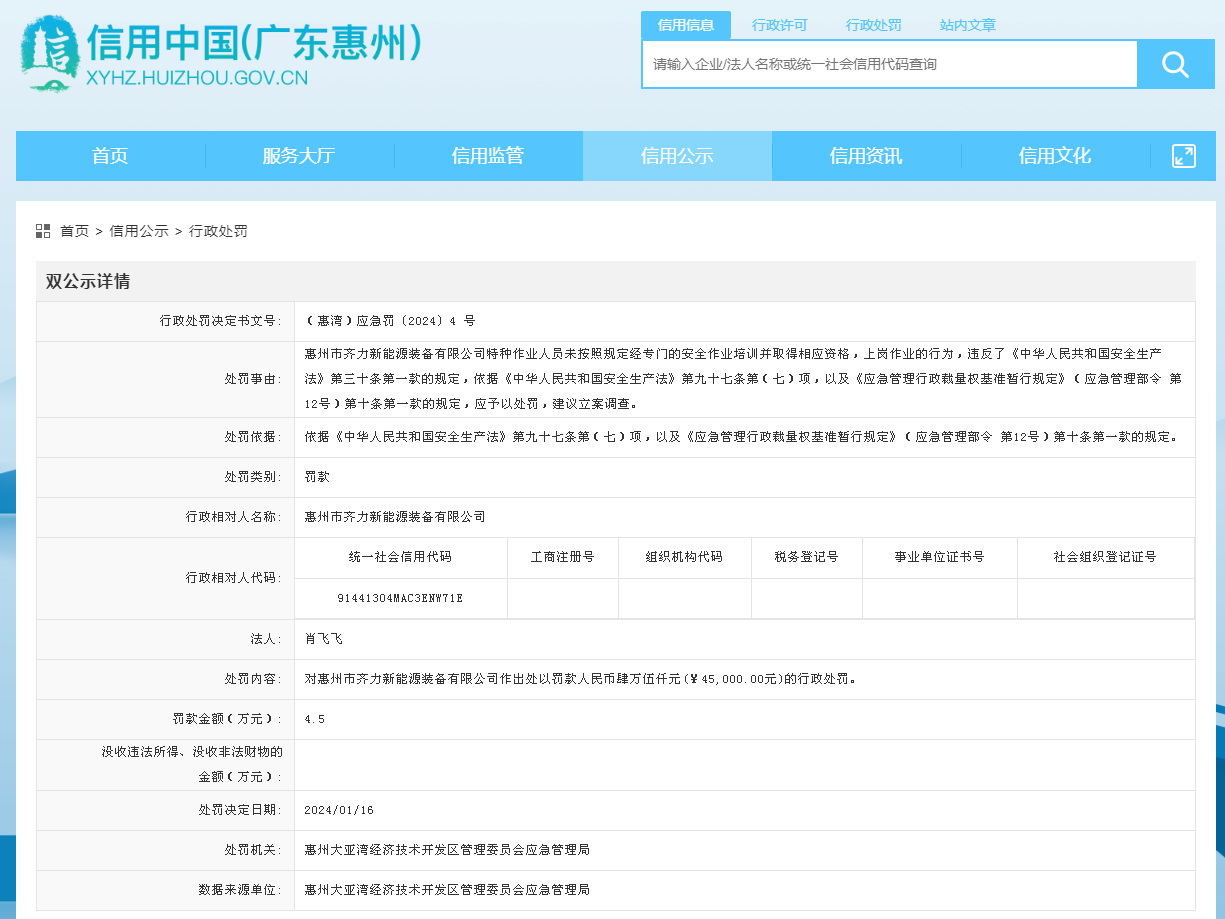Image resolution: width=1225 pixels, height=919 pixels.
Task: Click the 税务登记号 column header
Action: coord(806,557)
